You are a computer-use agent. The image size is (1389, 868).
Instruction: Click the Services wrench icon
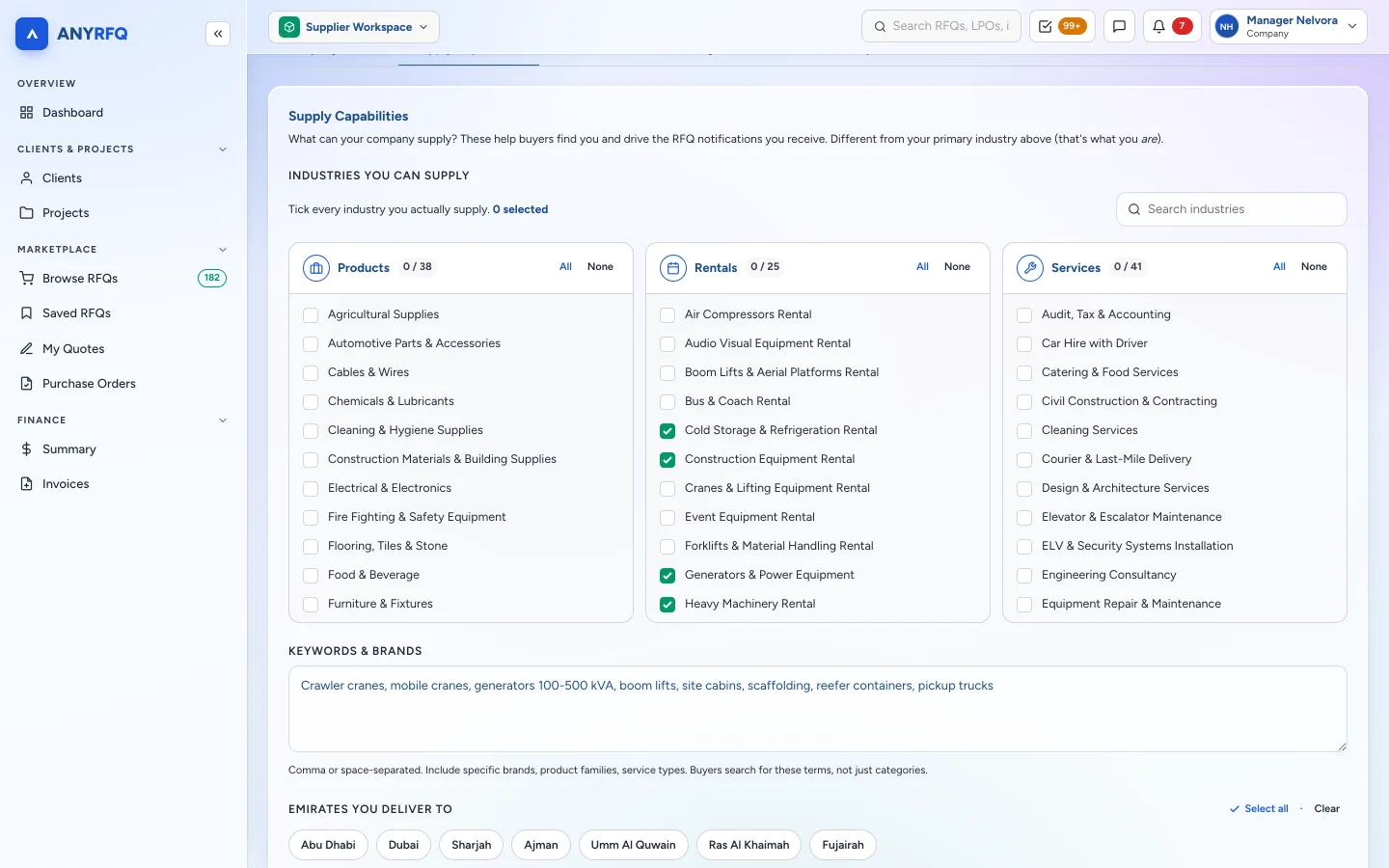coord(1030,268)
